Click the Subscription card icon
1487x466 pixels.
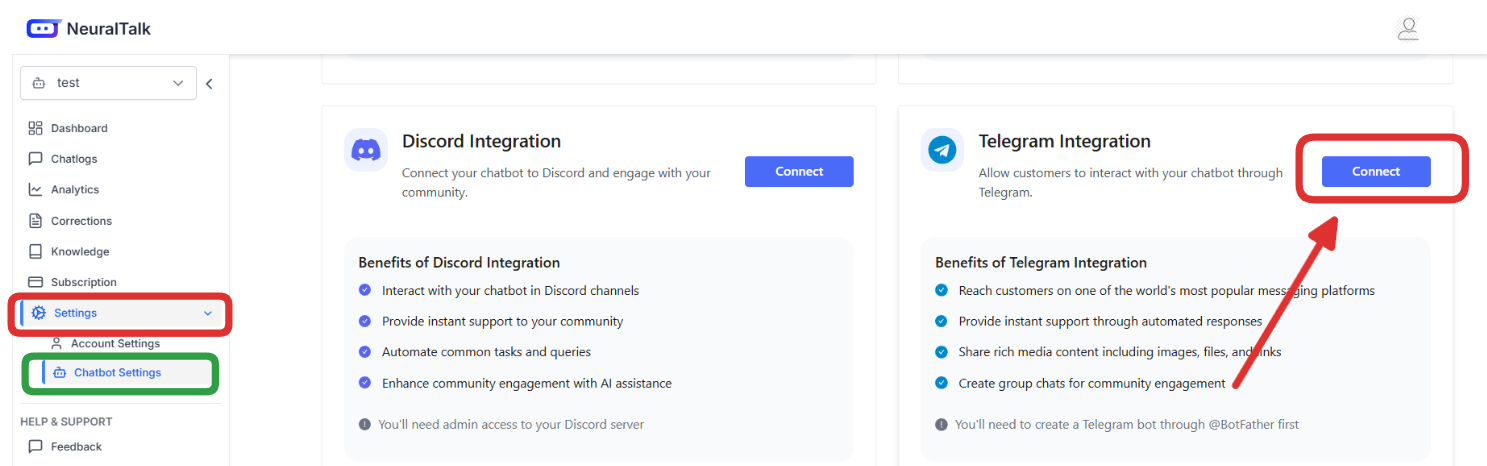[x=36, y=282]
